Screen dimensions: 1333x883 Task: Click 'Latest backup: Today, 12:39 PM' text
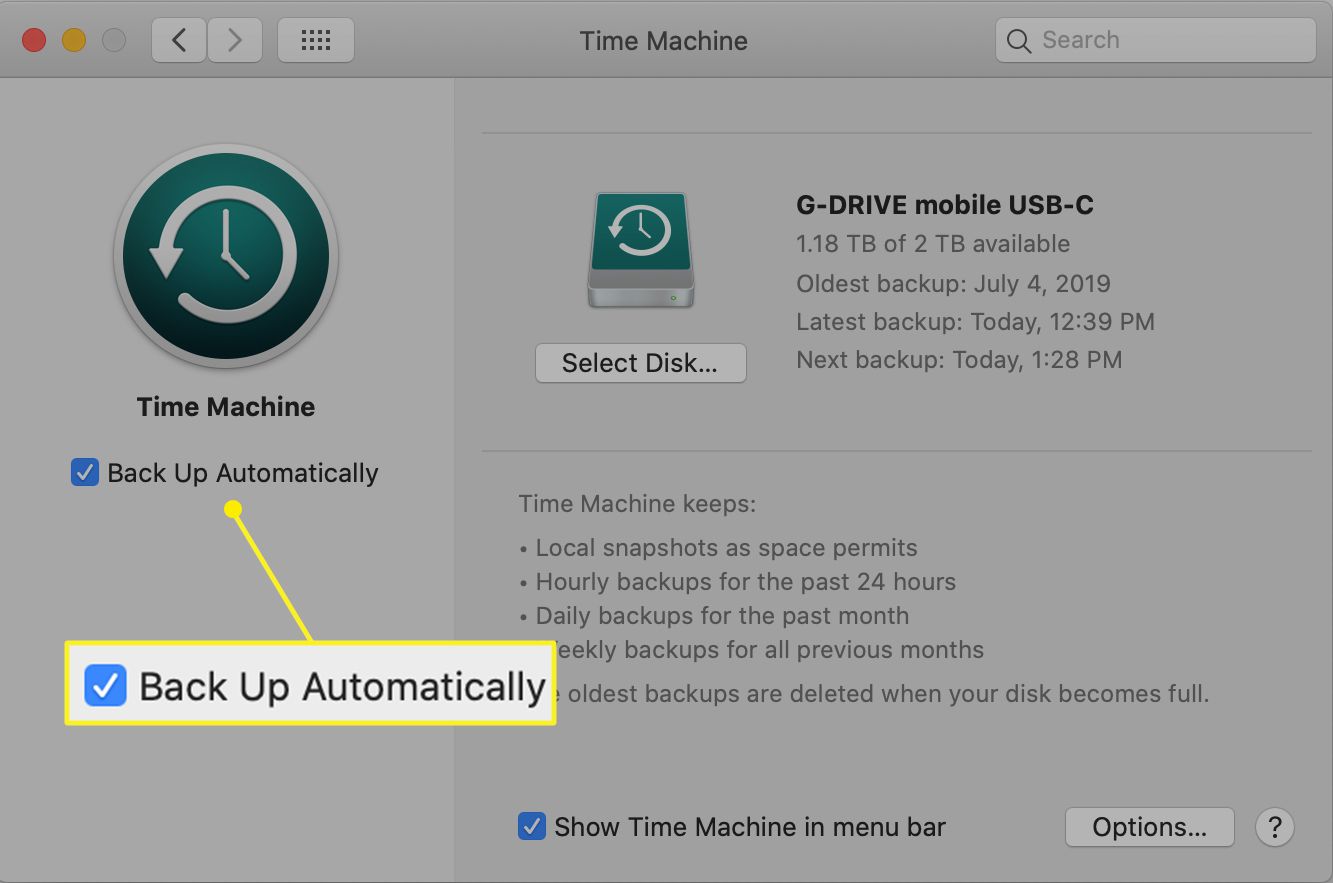coord(975,322)
